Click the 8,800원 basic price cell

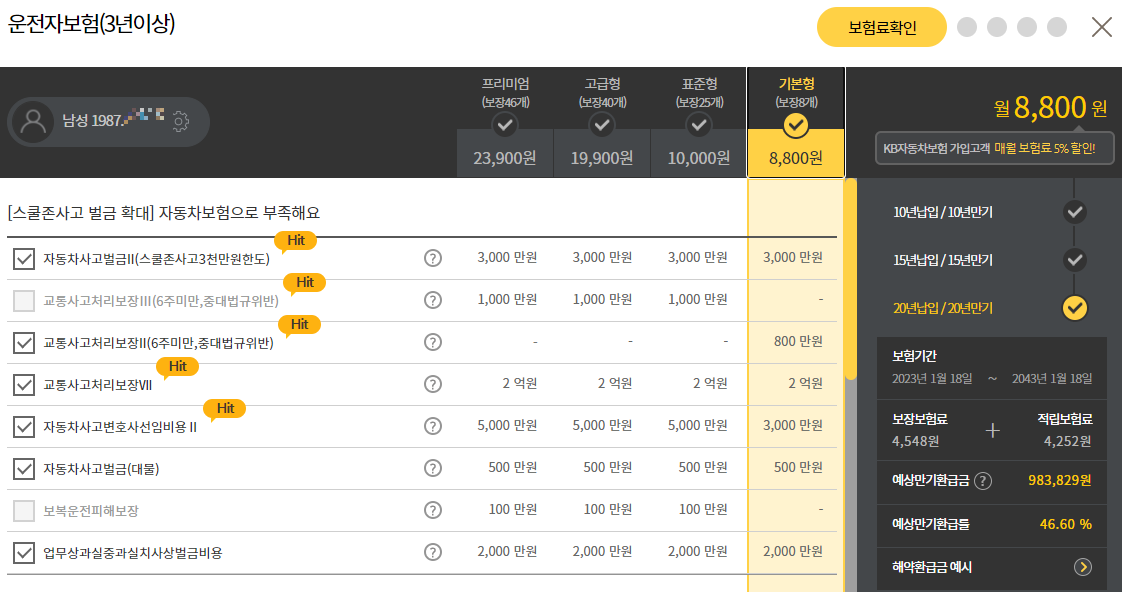796,157
